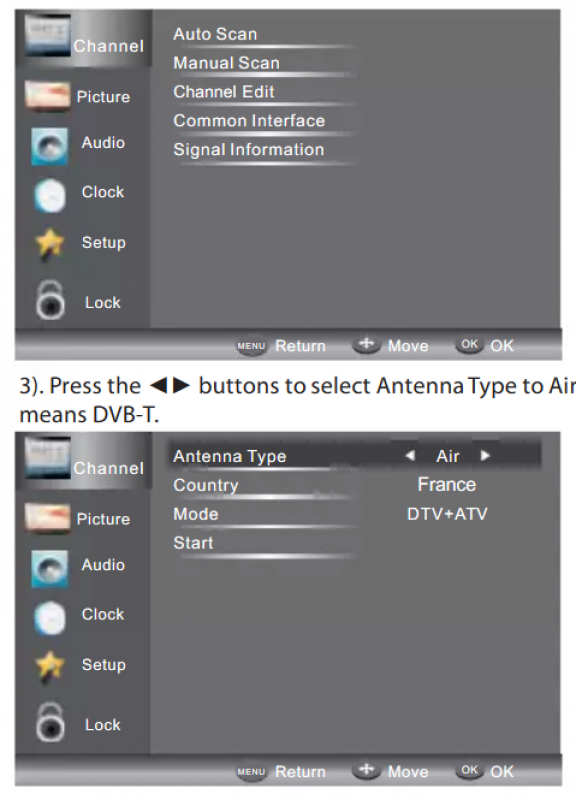Viewport: 576px width, 800px height.
Task: Select the Audio speaker icon in the lower menu
Action: pos(49,568)
